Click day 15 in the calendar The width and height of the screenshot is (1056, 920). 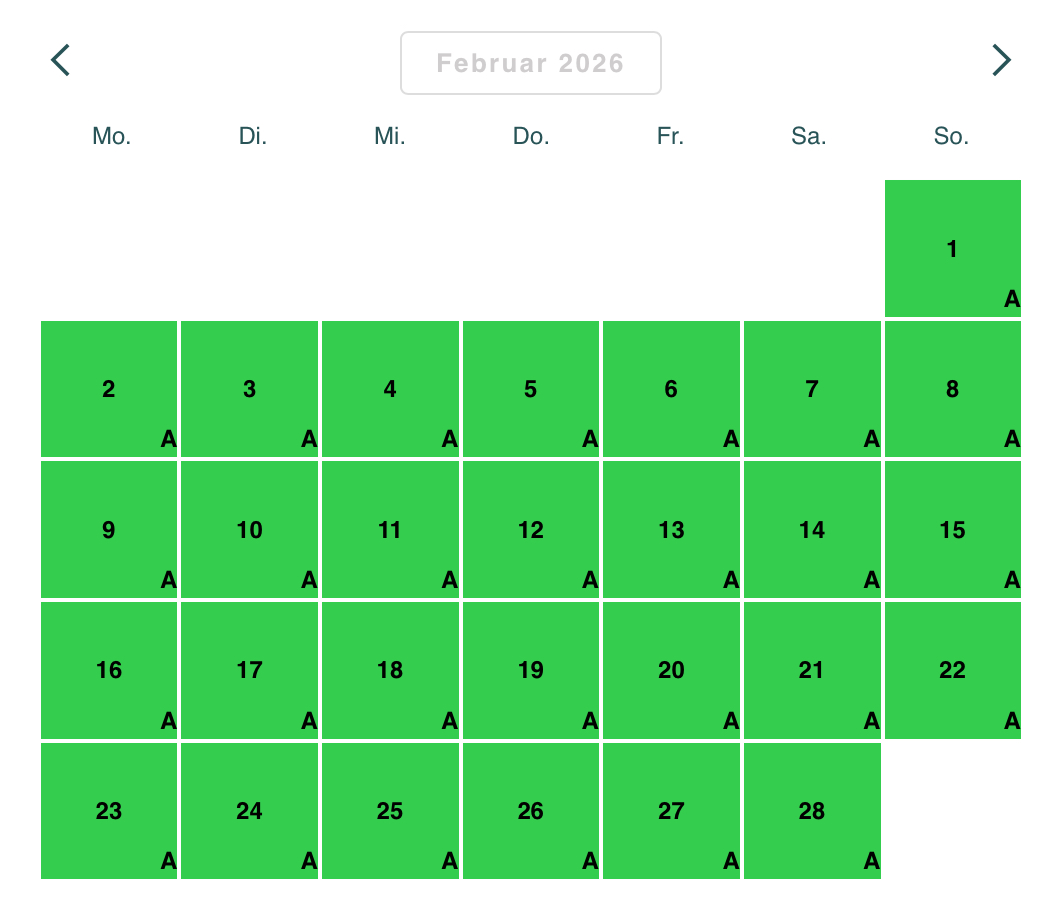(x=952, y=530)
